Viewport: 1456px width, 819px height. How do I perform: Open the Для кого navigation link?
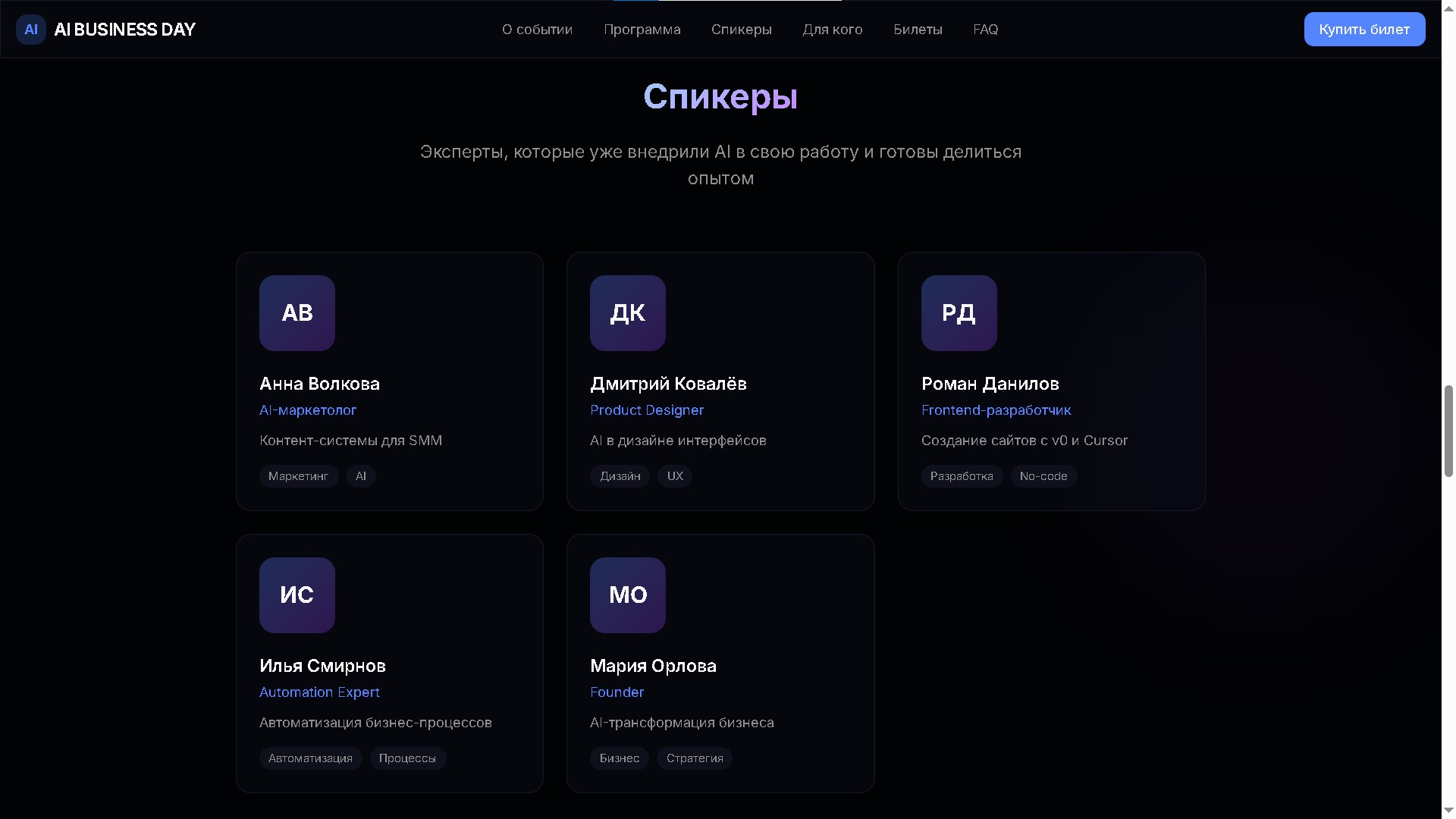[x=833, y=30]
